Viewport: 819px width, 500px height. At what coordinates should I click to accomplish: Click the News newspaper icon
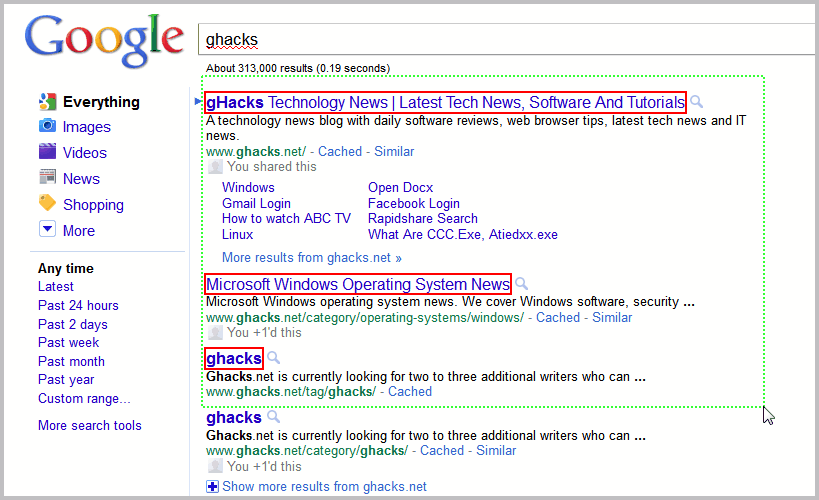click(x=48, y=177)
